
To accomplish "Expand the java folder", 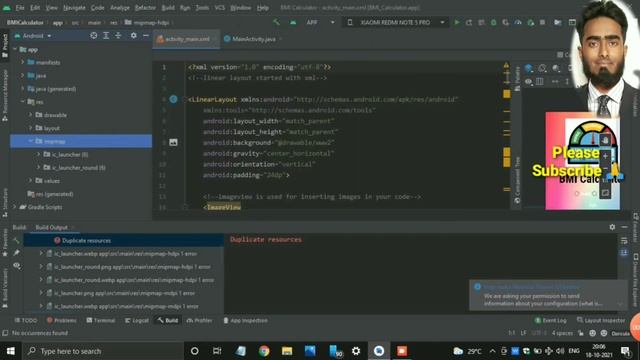I will click(22, 76).
